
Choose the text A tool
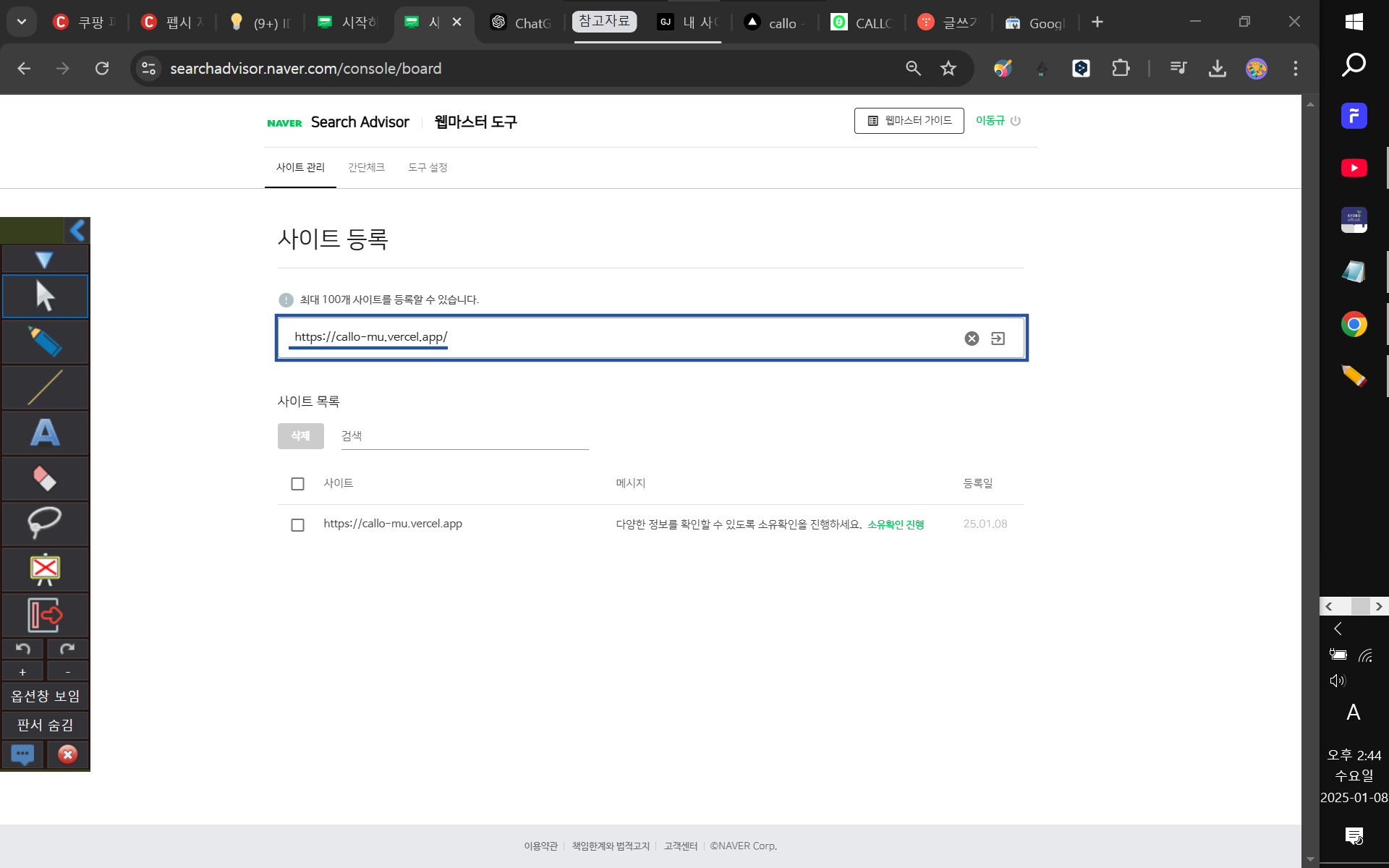[45, 433]
